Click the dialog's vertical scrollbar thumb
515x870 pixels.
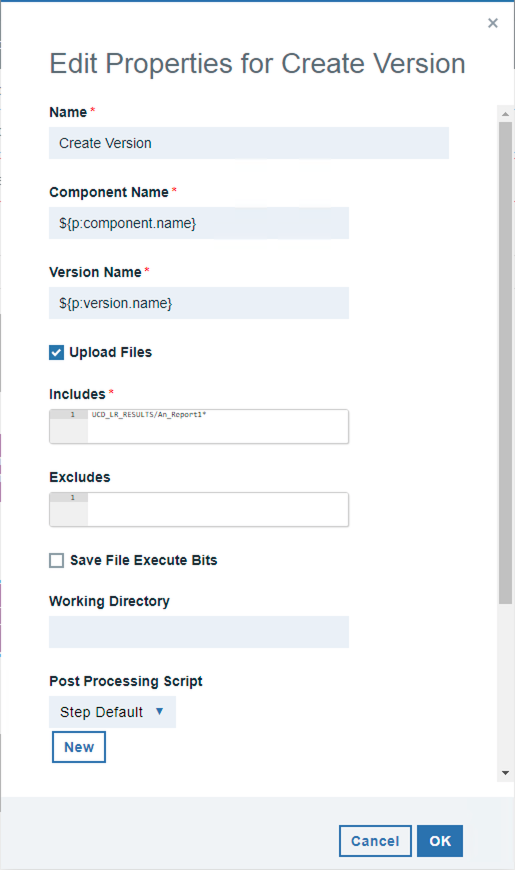click(505, 363)
